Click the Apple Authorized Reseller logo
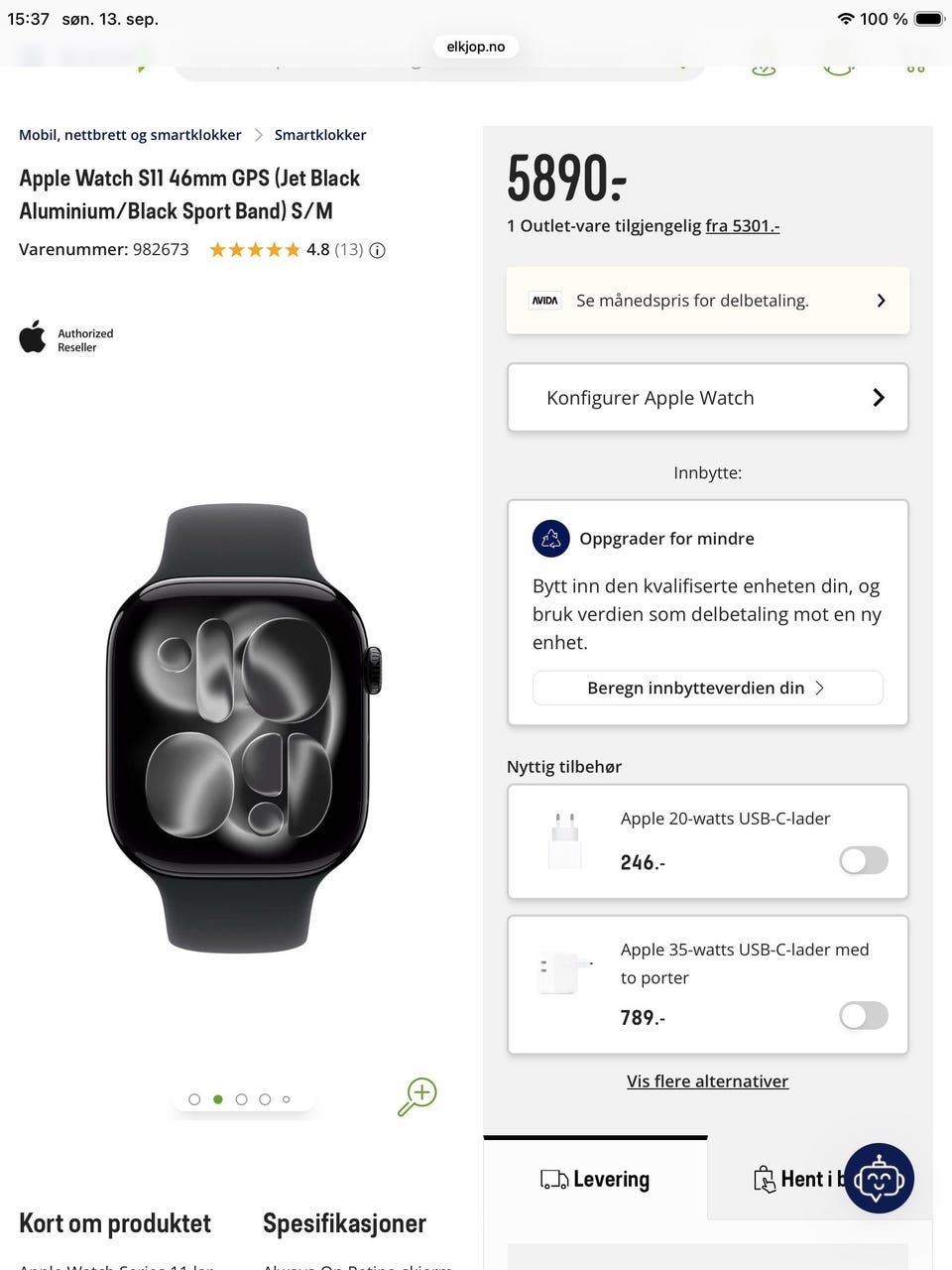The image size is (952, 1270). pos(66,338)
